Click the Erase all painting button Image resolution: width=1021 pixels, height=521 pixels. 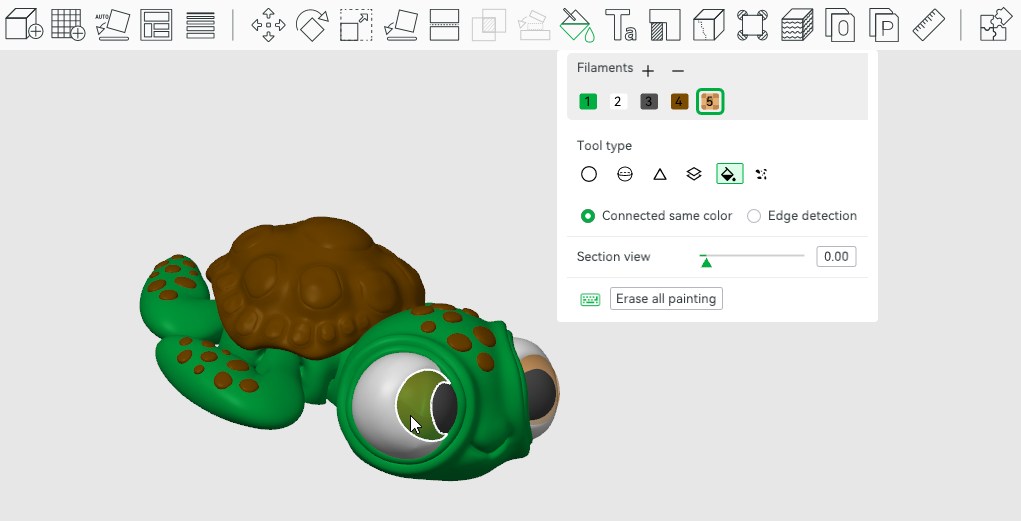click(666, 299)
